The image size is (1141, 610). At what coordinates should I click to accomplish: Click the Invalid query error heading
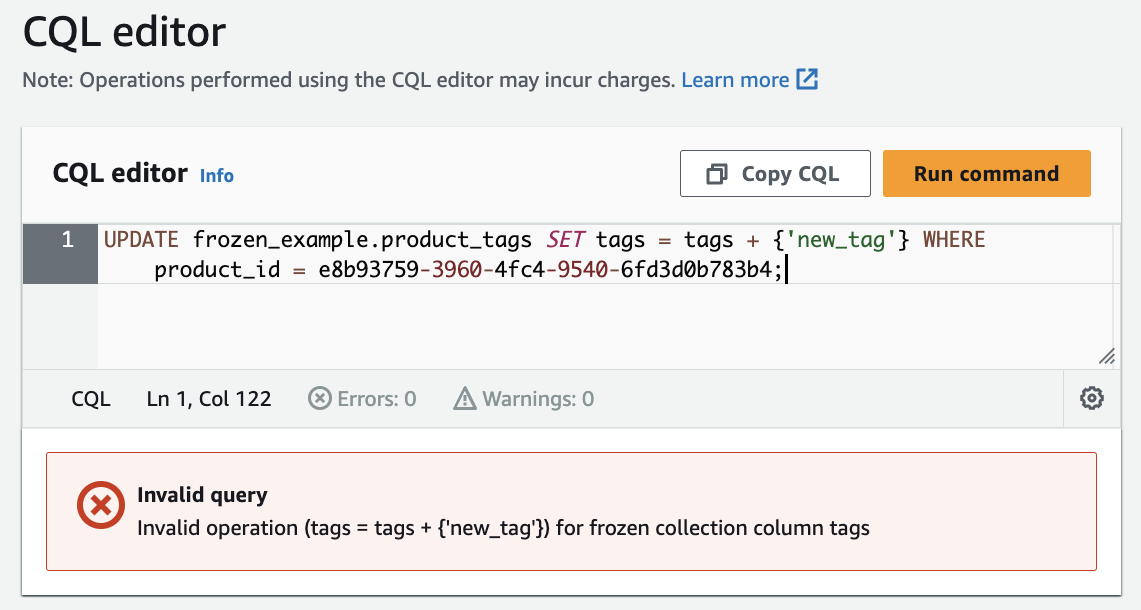tap(202, 495)
